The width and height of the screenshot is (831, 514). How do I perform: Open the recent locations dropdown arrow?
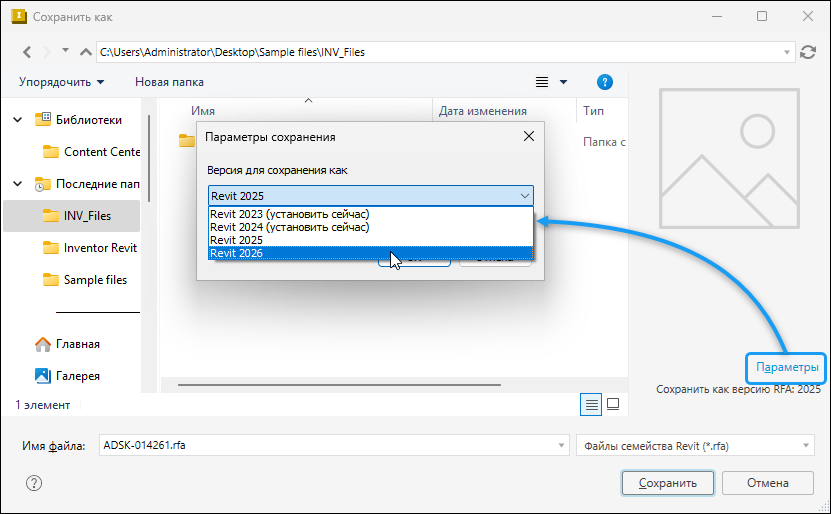66,50
